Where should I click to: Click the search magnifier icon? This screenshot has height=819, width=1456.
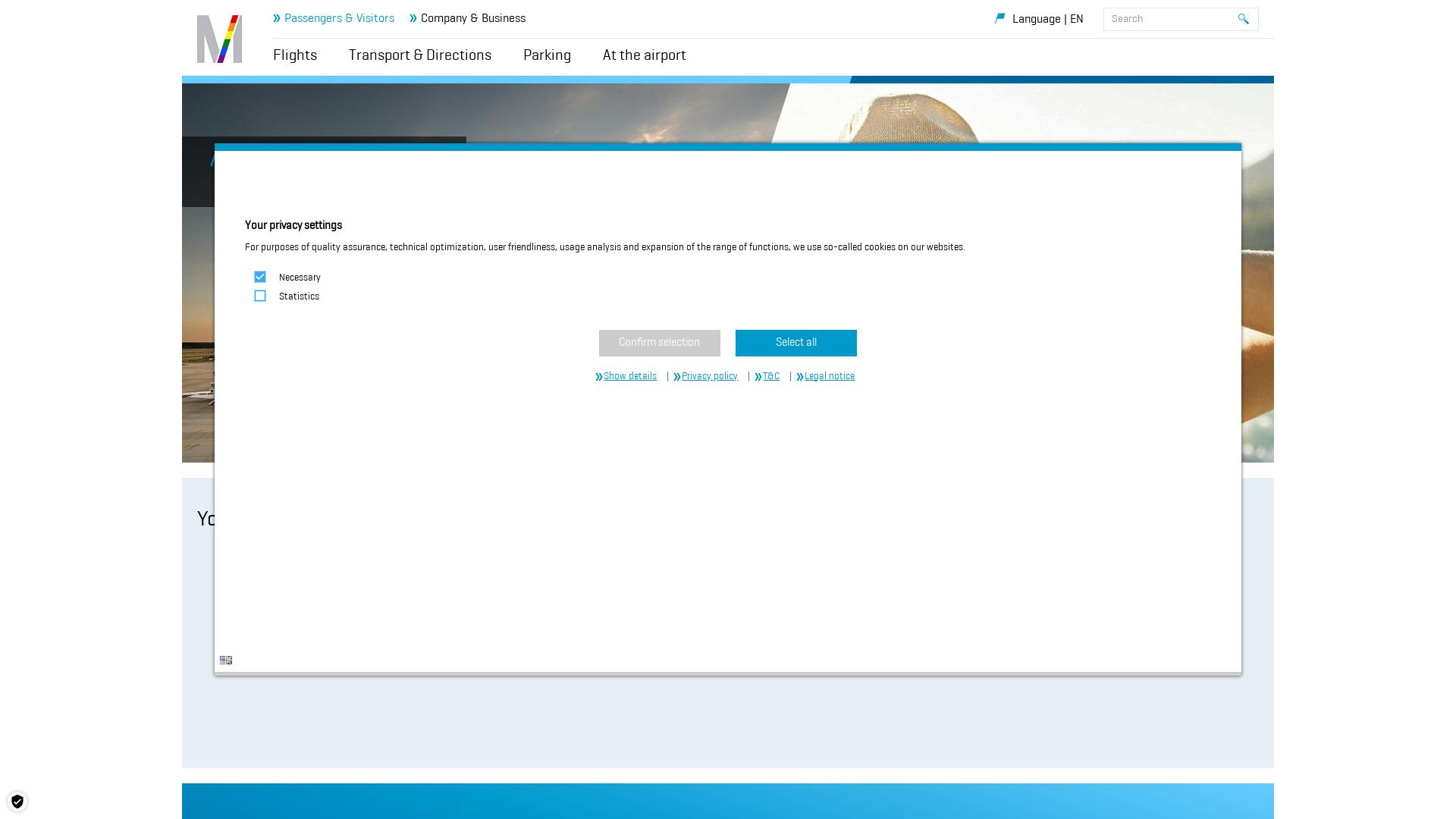click(1243, 19)
